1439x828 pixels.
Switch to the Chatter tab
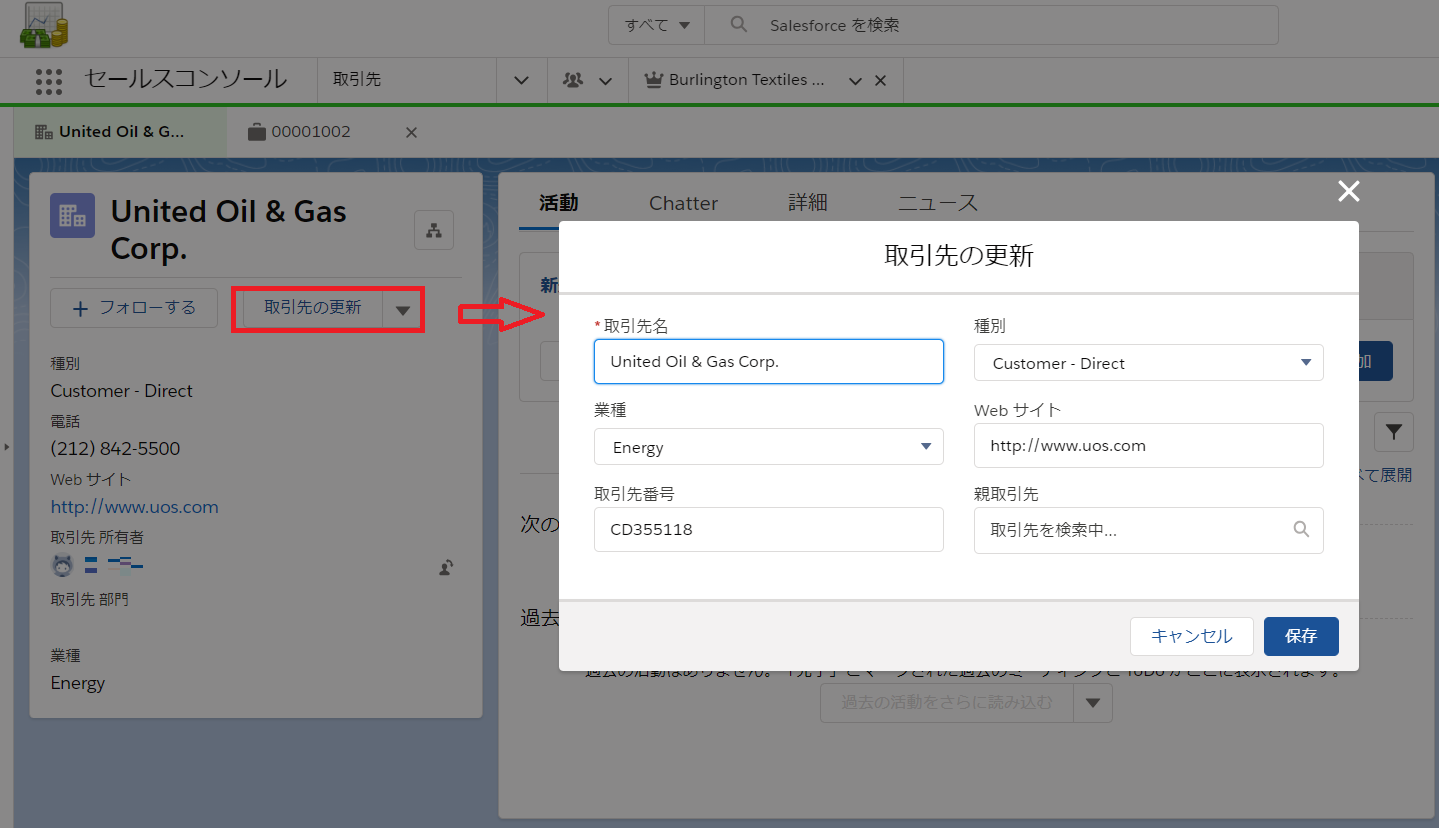click(x=683, y=203)
